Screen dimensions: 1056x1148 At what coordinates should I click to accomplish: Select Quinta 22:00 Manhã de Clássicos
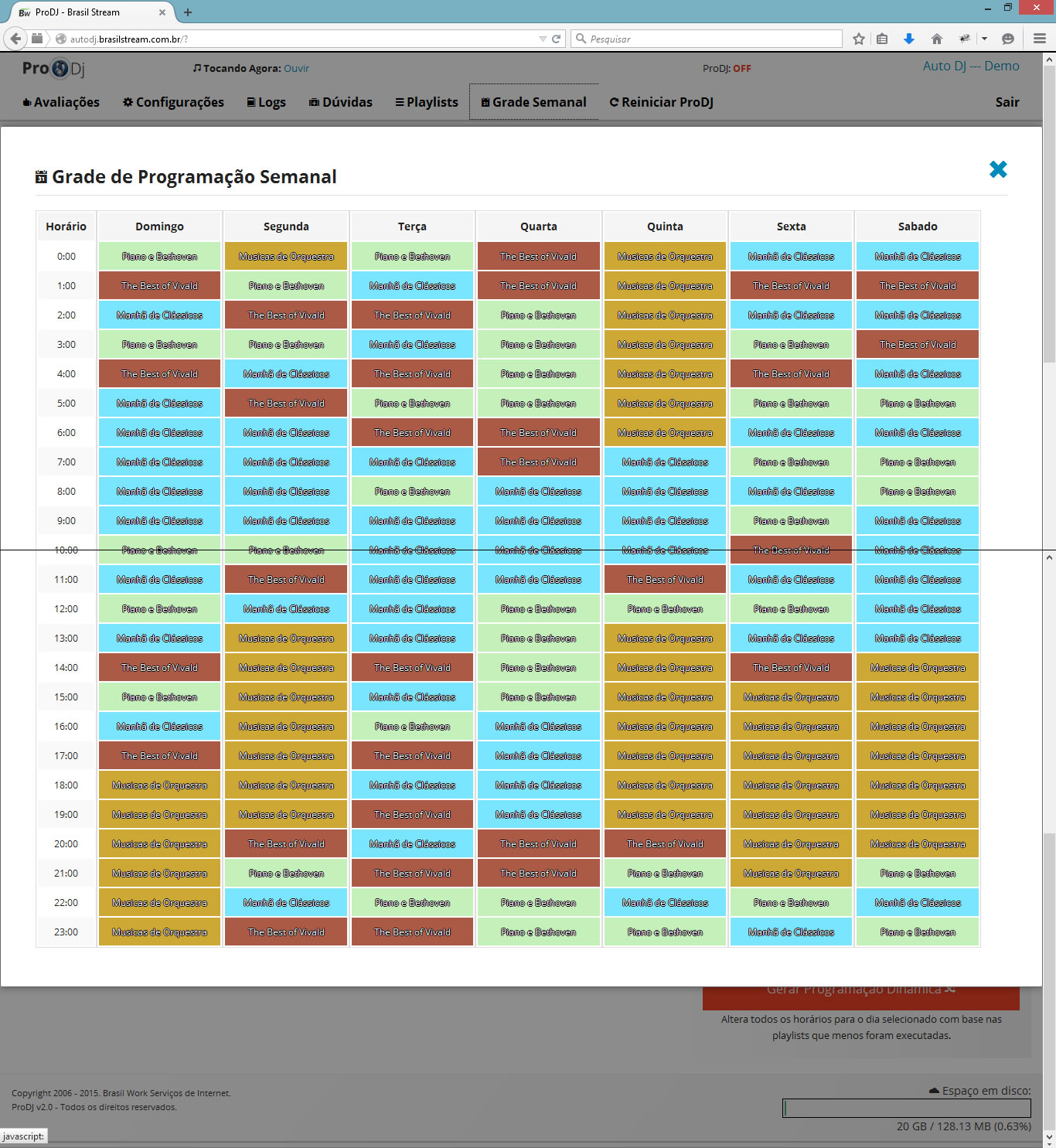[x=665, y=902]
